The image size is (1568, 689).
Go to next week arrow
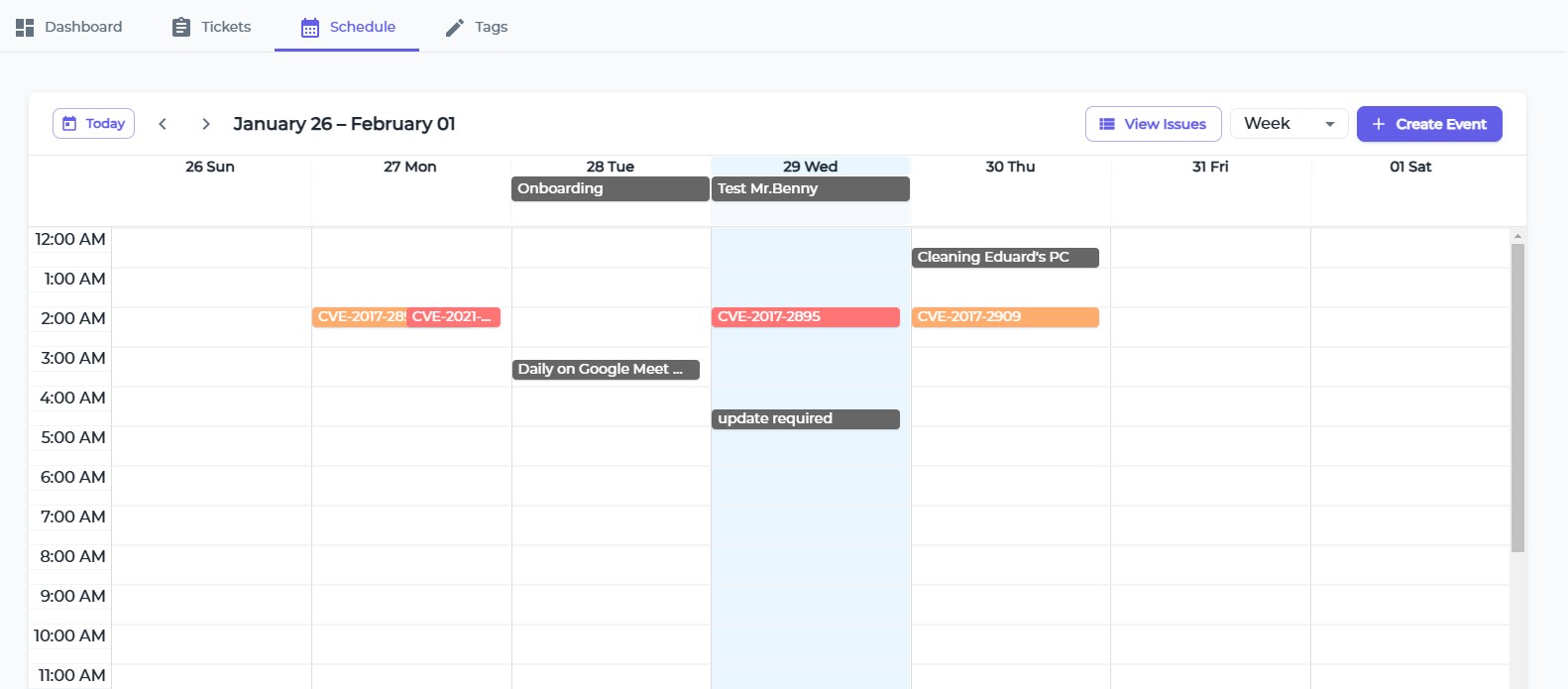point(206,124)
